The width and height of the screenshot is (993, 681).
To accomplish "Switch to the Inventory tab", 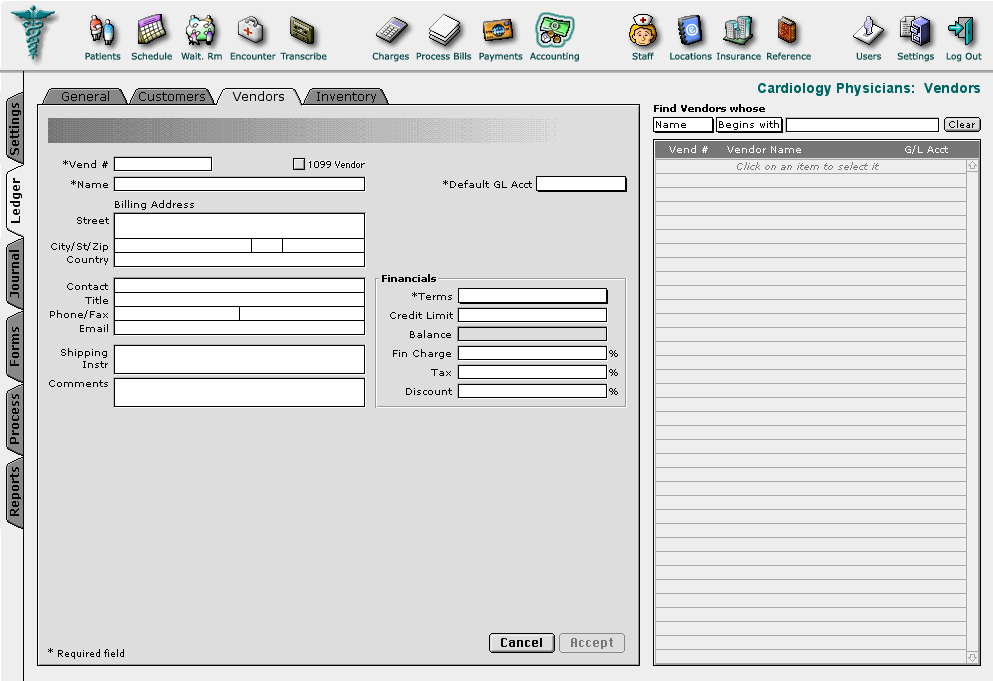I will [x=346, y=96].
